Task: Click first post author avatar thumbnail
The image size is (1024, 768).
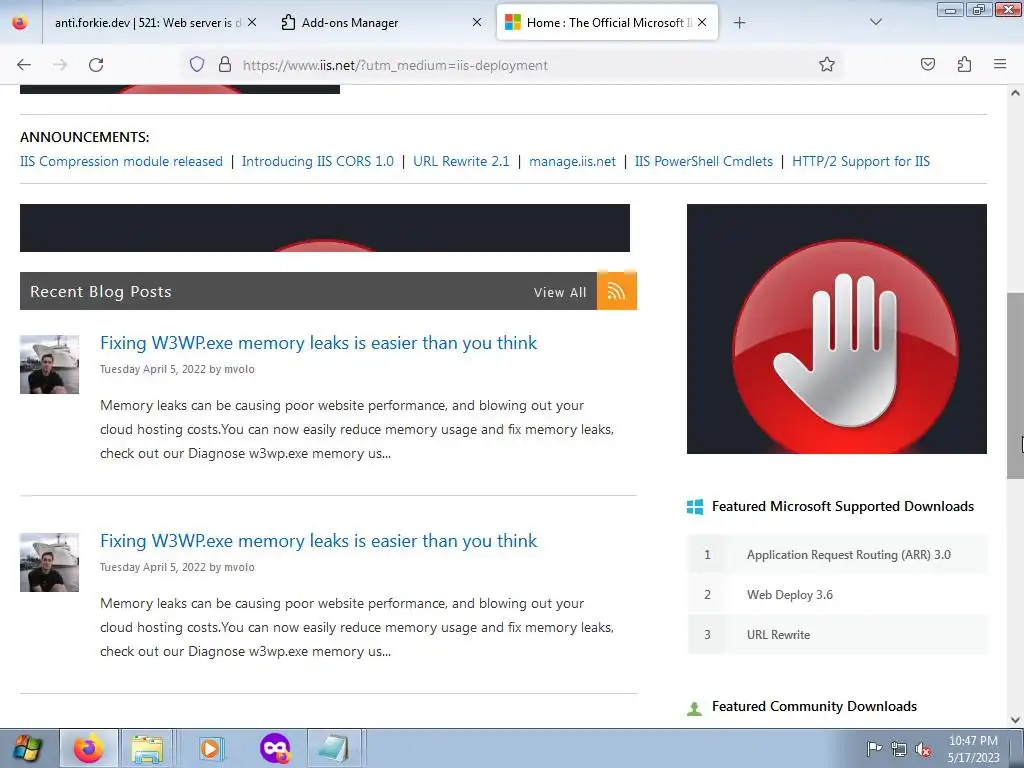Action: [50, 364]
